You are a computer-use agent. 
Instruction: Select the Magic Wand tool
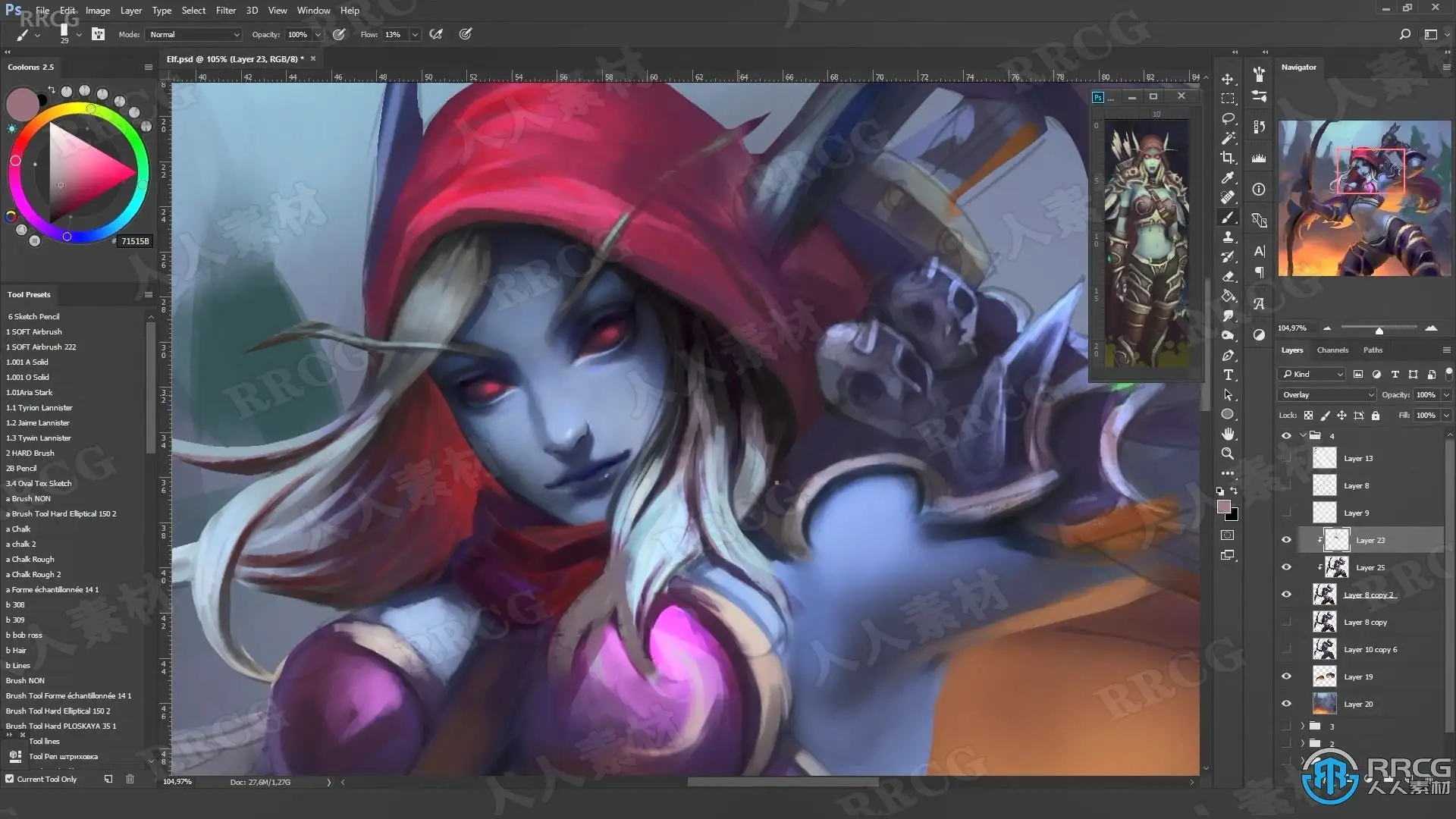click(1228, 138)
